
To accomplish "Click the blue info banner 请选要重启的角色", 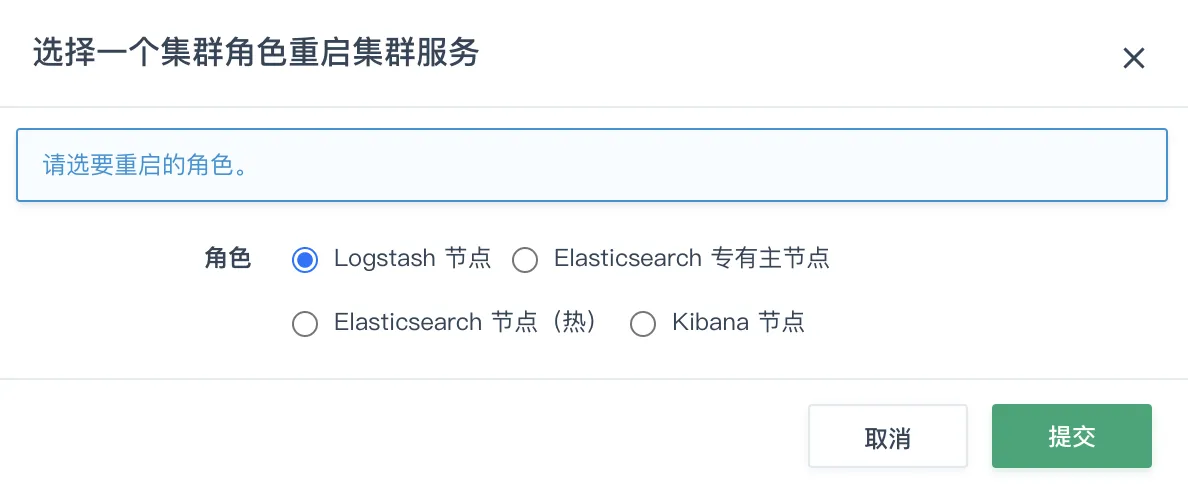I will [592, 165].
